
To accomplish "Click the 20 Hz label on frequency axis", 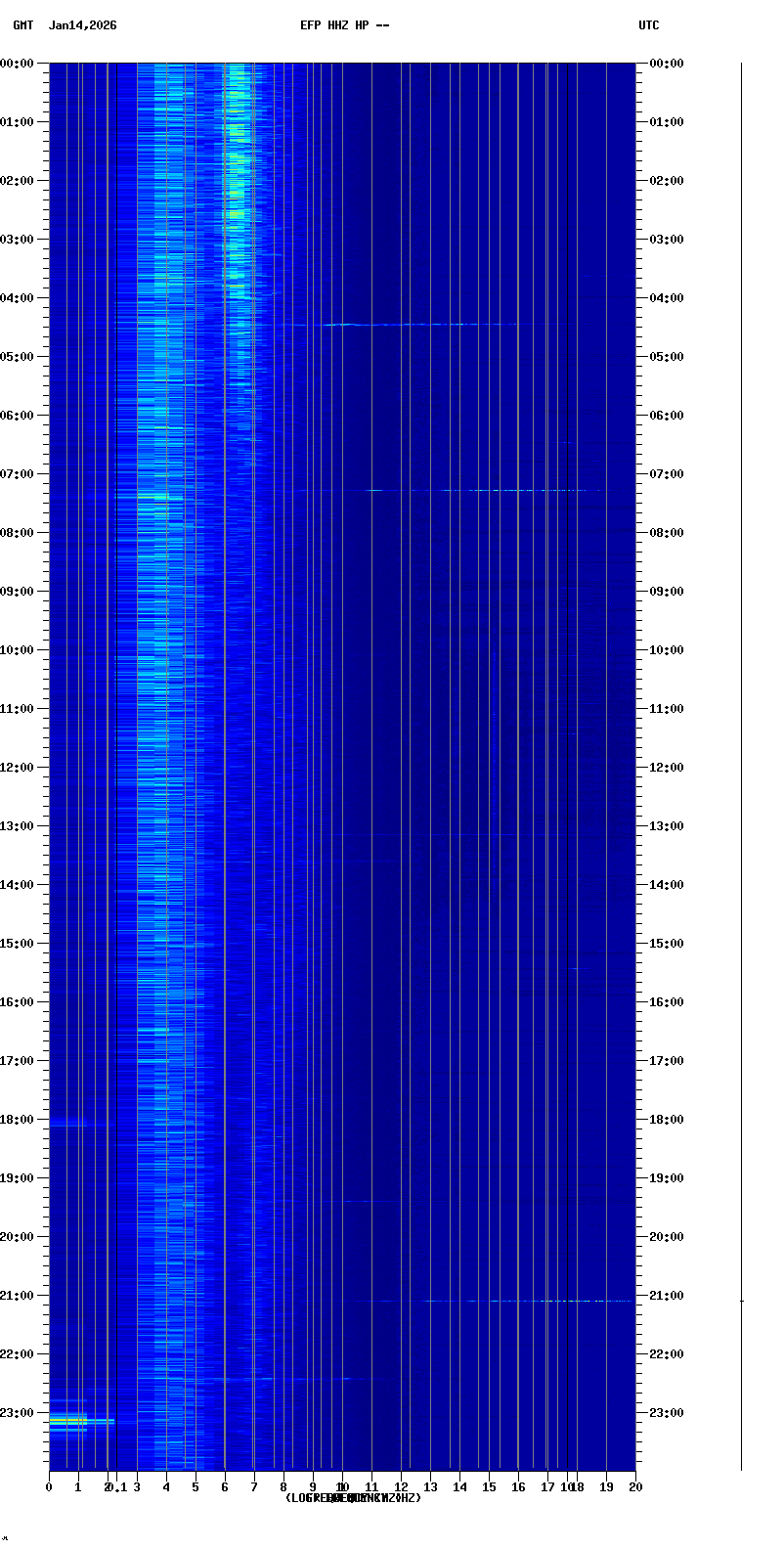I will 635,1487.
